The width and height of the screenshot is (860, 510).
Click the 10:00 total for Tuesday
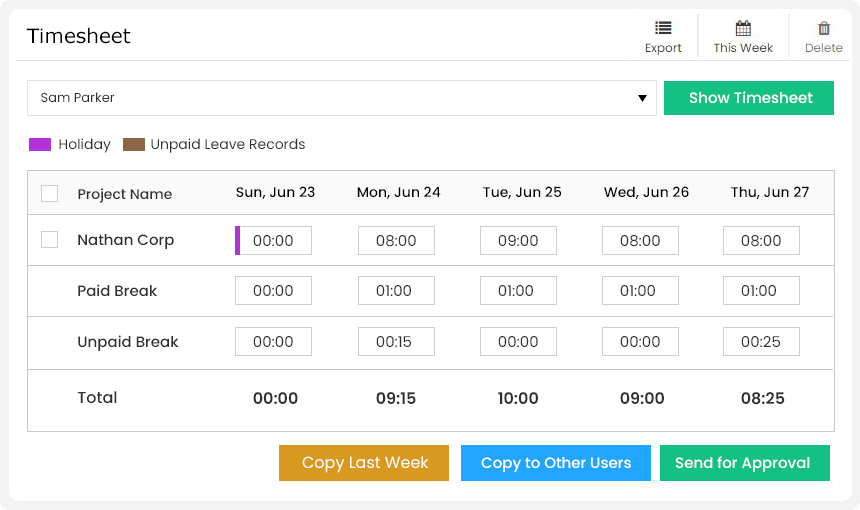[518, 398]
